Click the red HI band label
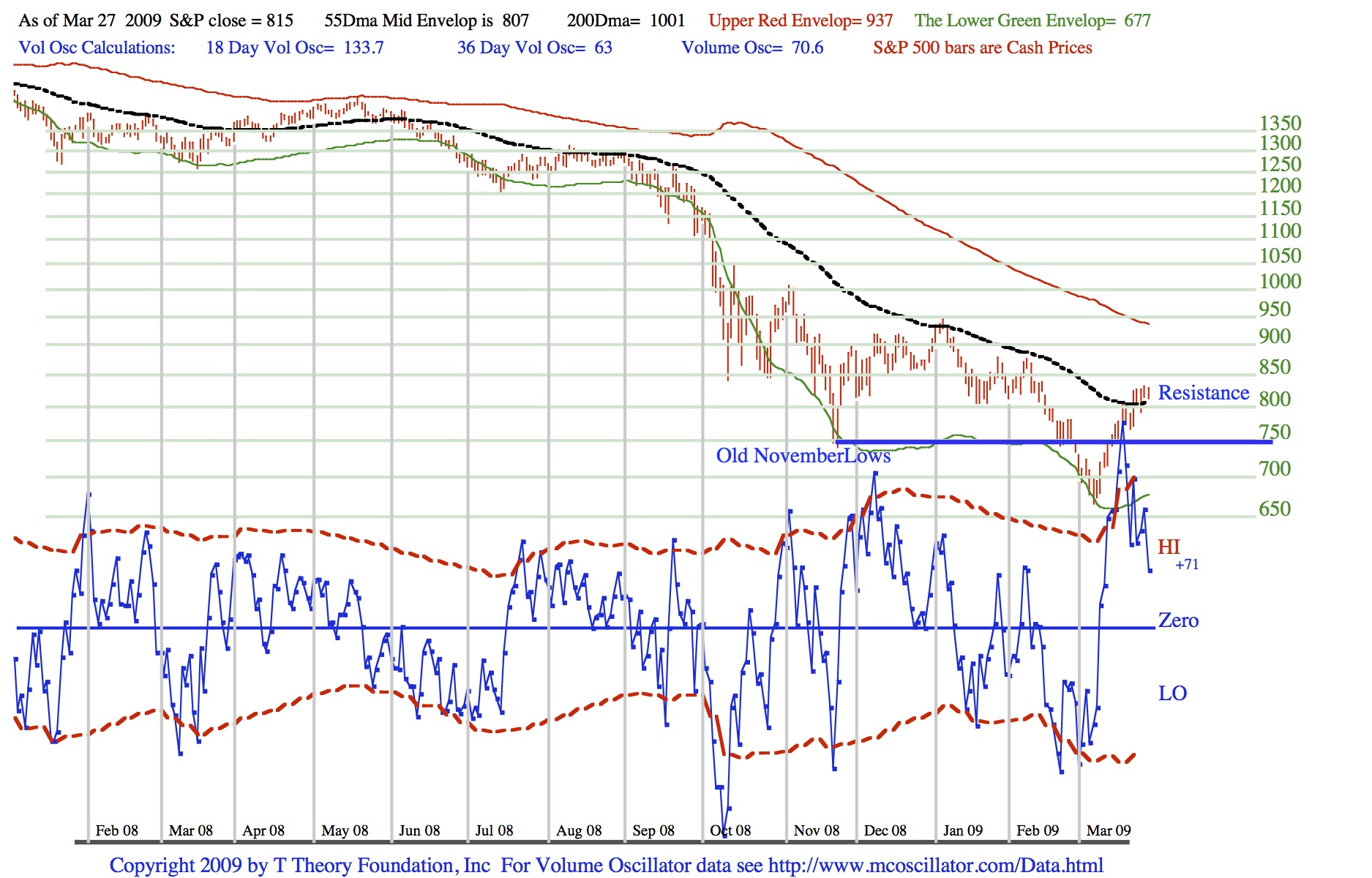This screenshot has height=878, width=1372. (x=1169, y=547)
